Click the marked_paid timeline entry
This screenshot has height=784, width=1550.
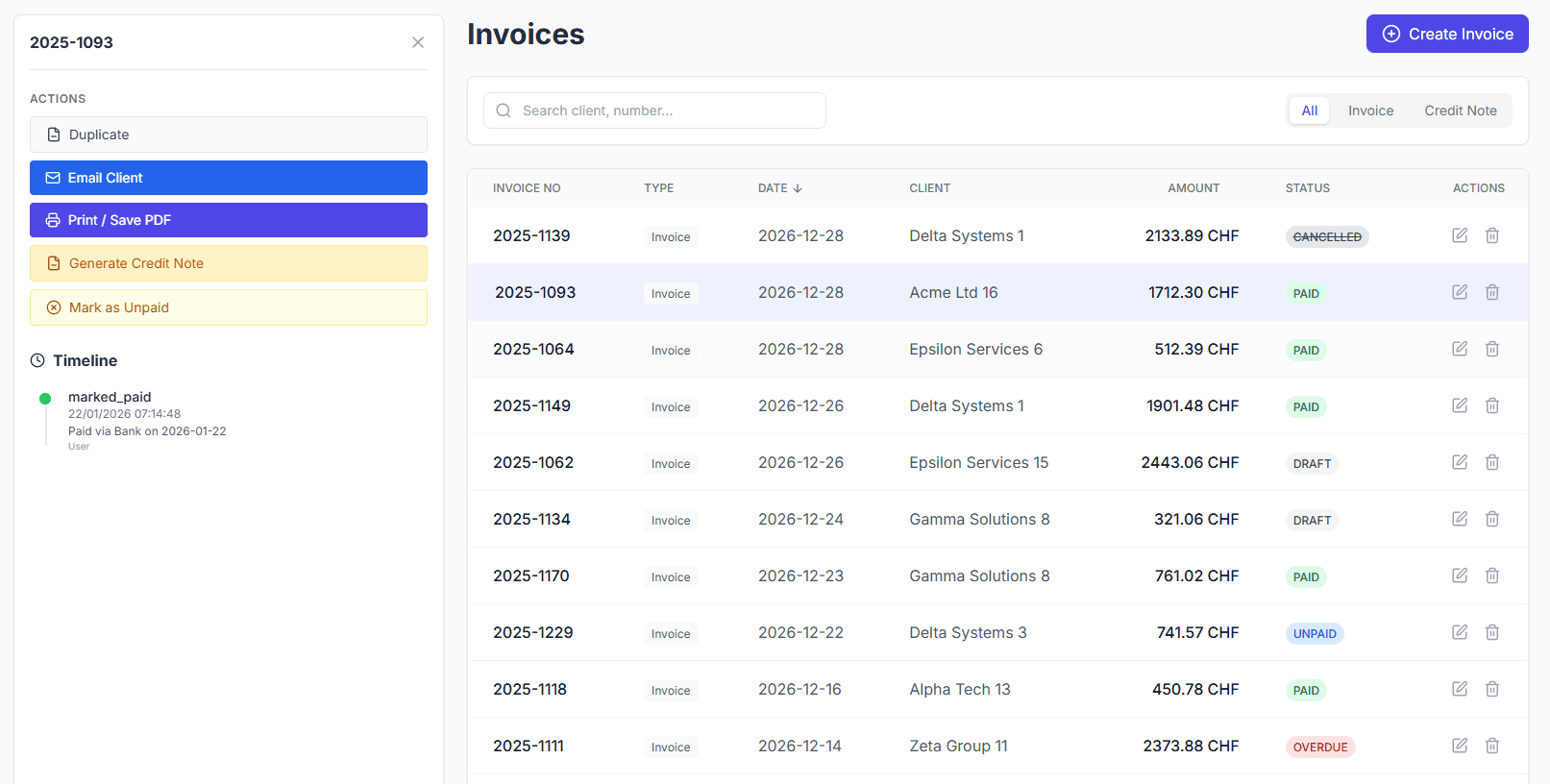pos(110,397)
